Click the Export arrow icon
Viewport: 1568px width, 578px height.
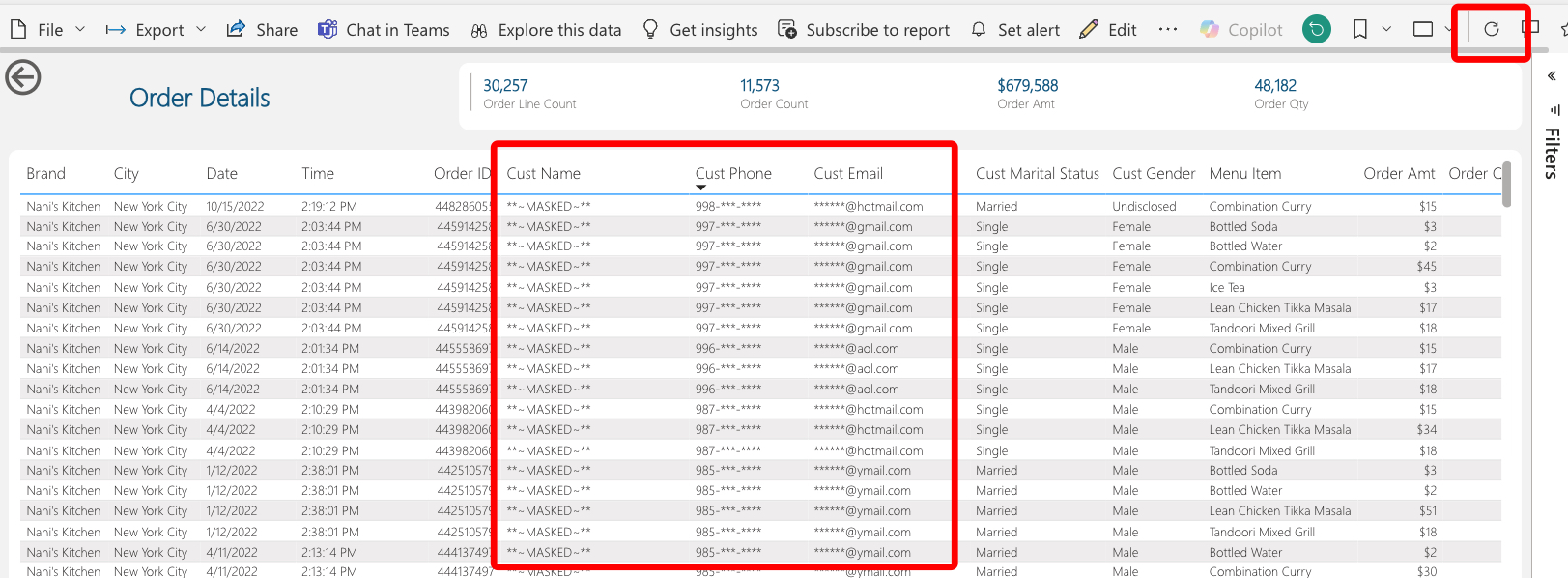[x=116, y=30]
